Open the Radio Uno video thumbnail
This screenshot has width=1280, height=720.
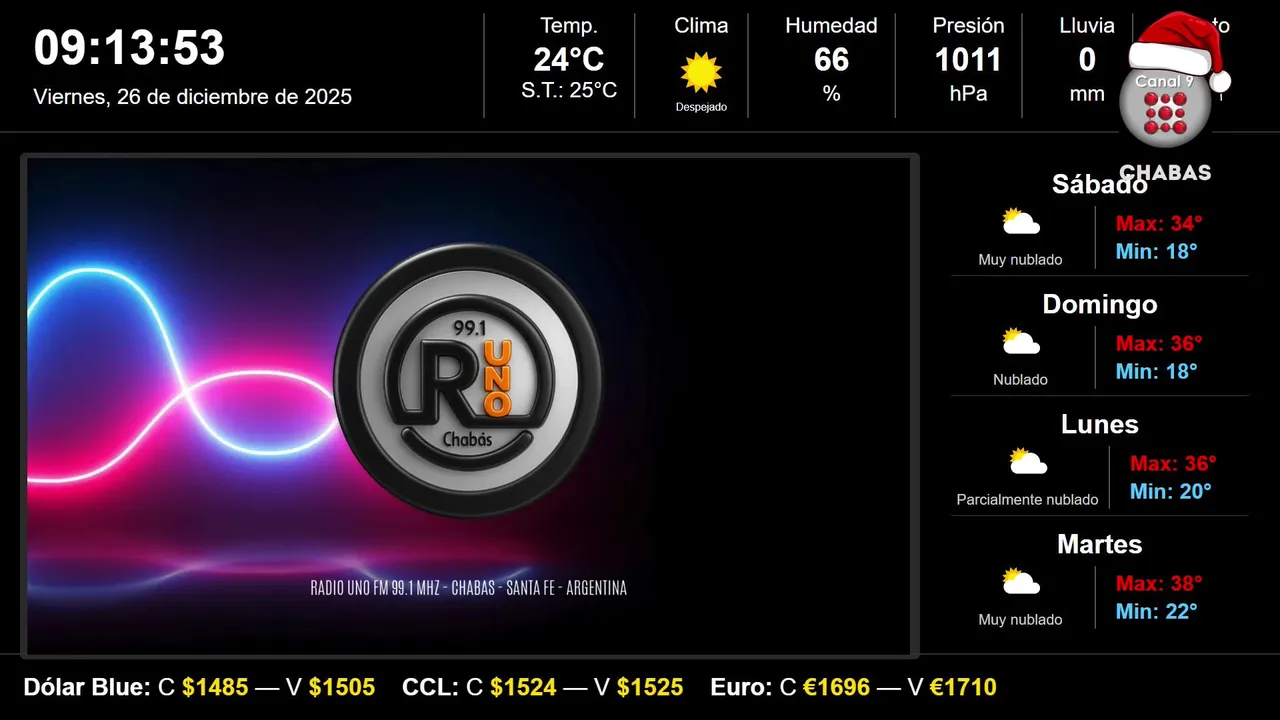click(x=469, y=406)
